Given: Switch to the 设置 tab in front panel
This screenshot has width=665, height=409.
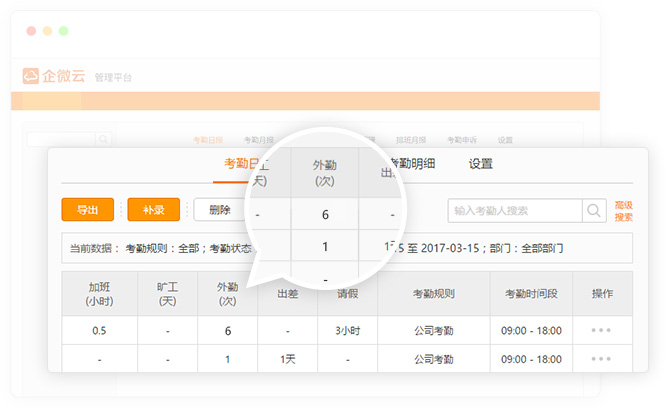Looking at the screenshot, I should point(481,164).
